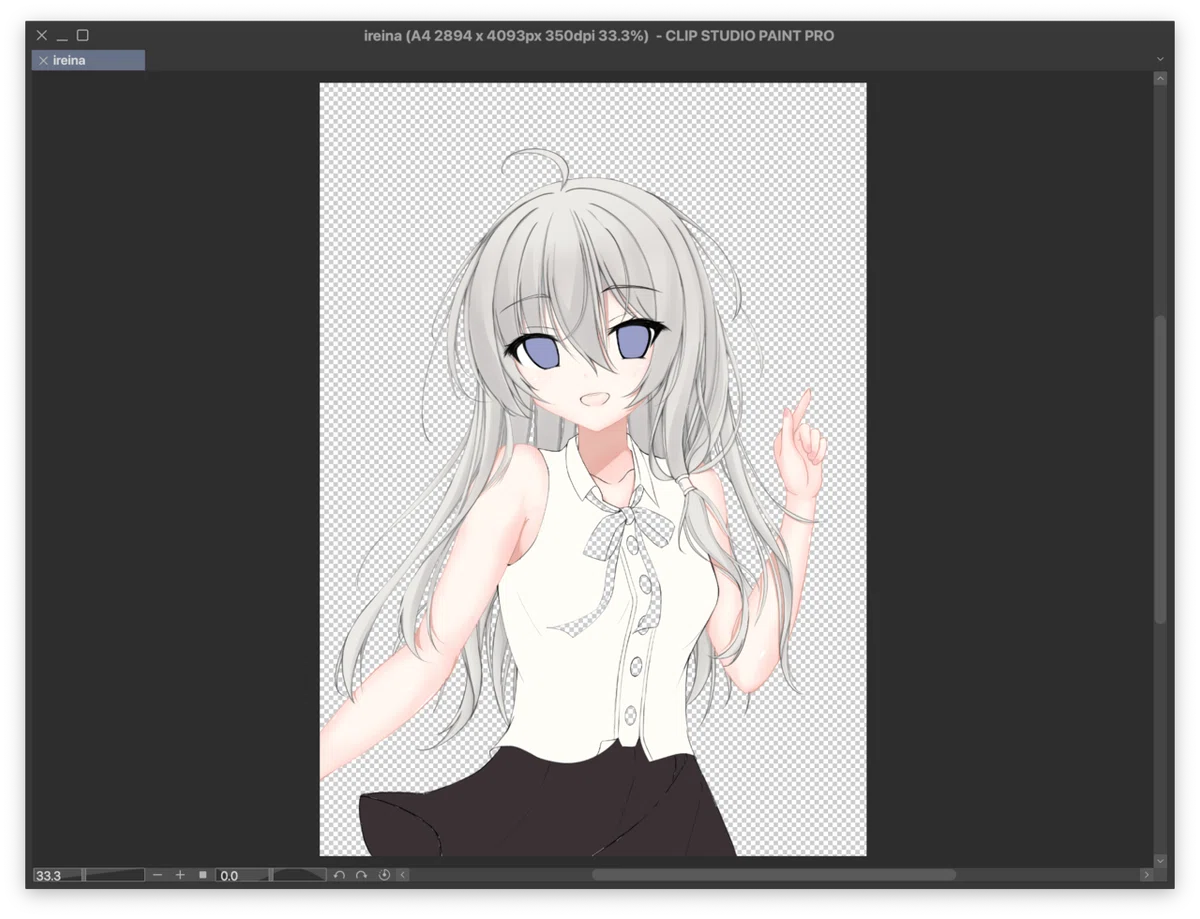Screen dimensions: 1200x919
Task: Click the vertical scrollbar thumb
Action: pyautogui.click(x=1160, y=470)
